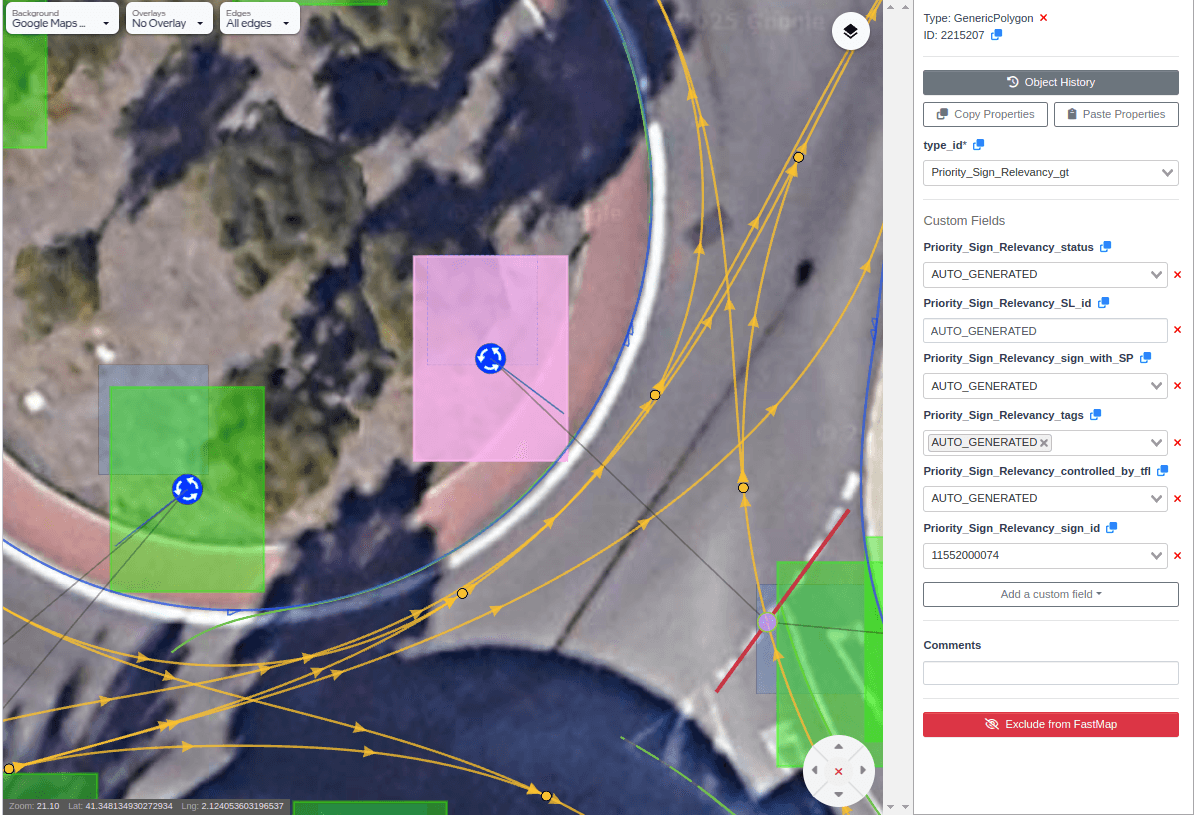This screenshot has width=1194, height=815.
Task: Click the Lat 41.348134930272934 status readout
Action: point(120,806)
